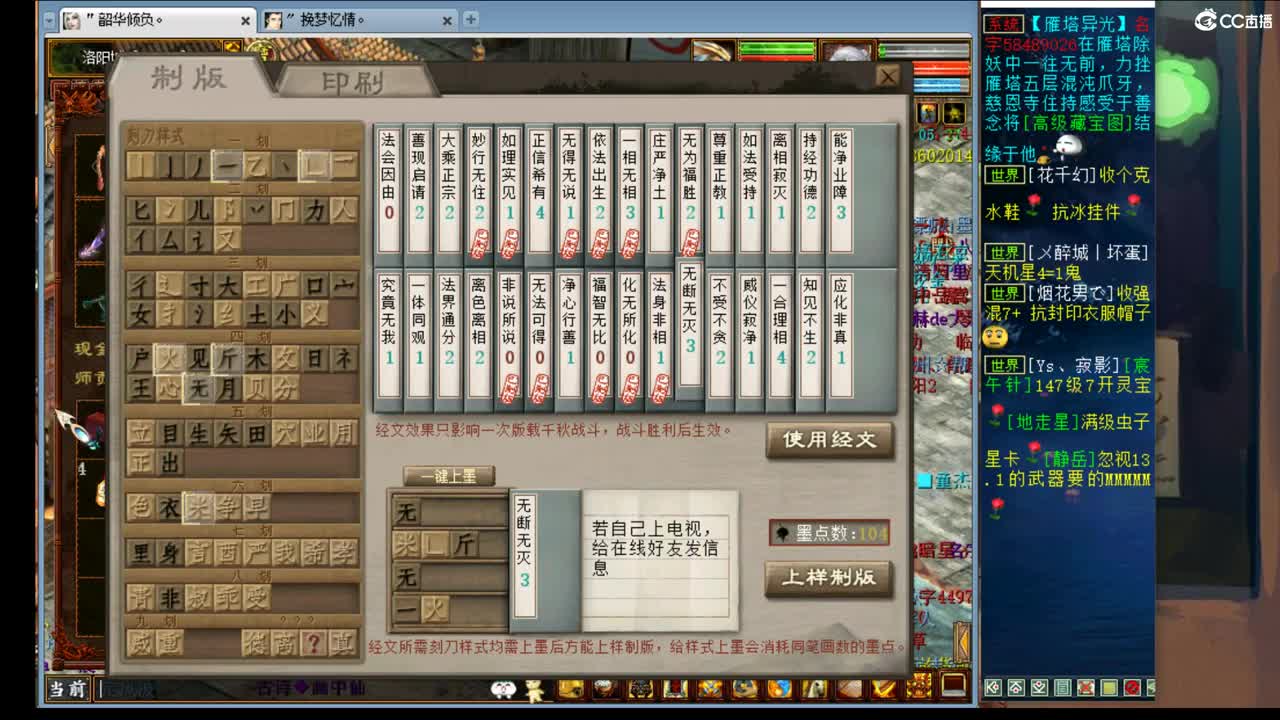Select the 土 carving stroke tile
1280x720 pixels.
coord(257,314)
